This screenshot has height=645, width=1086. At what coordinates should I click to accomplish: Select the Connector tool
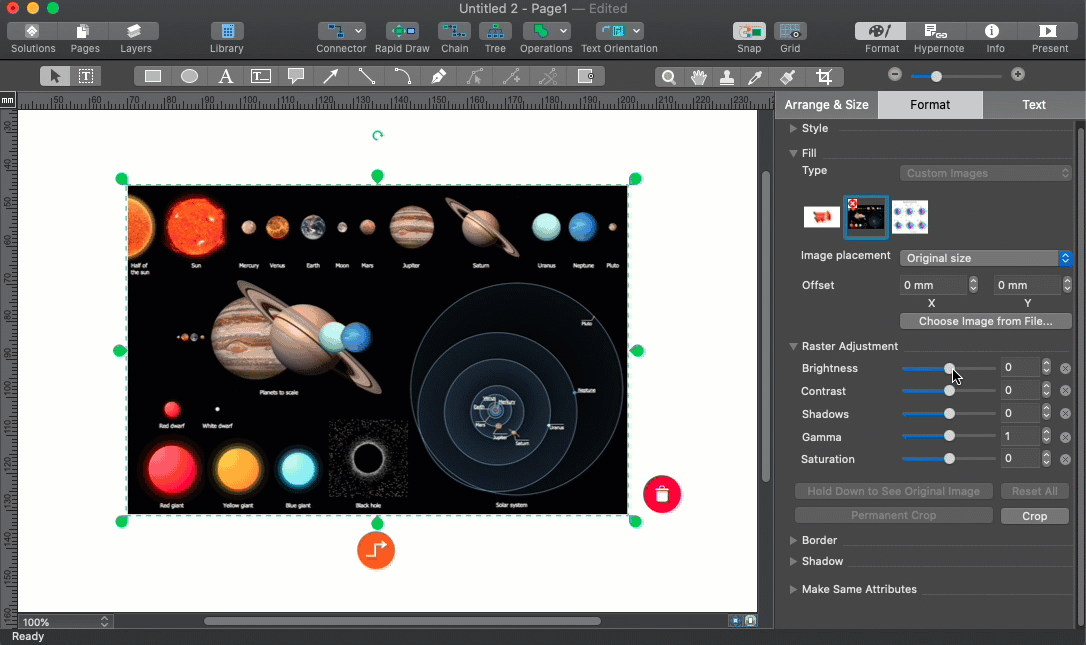[335, 31]
